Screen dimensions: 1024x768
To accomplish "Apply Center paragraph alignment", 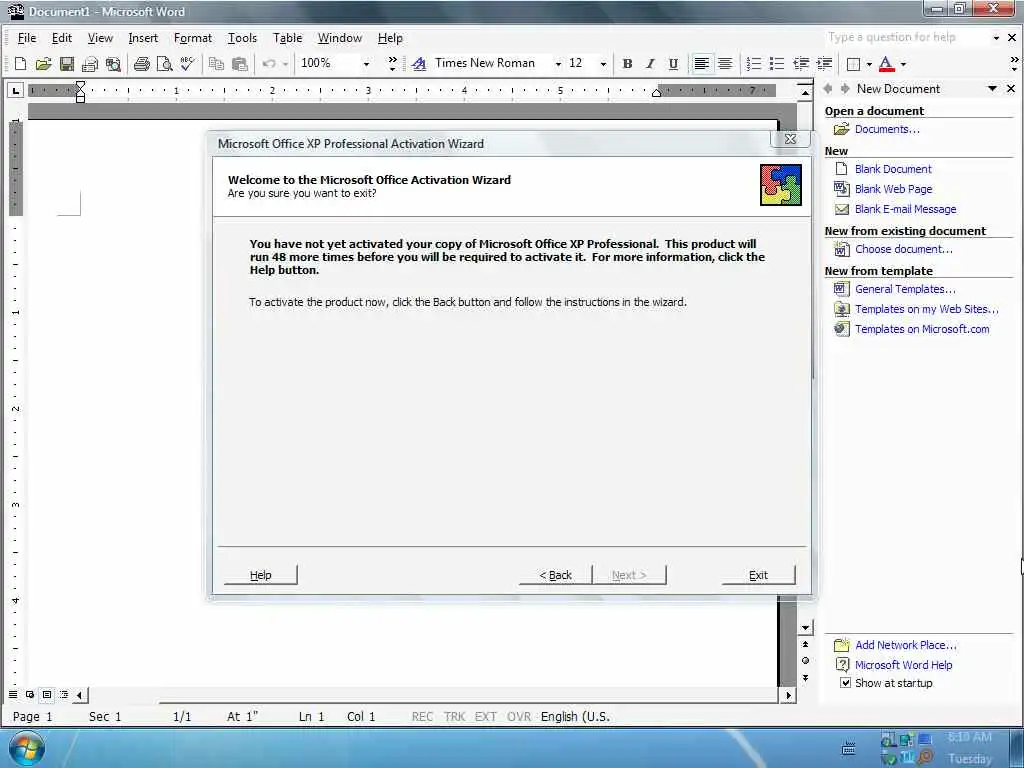I will coord(725,63).
